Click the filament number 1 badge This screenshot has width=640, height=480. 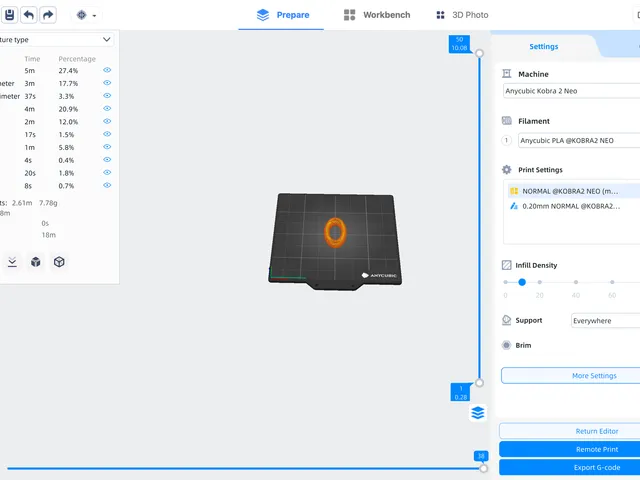(507, 140)
